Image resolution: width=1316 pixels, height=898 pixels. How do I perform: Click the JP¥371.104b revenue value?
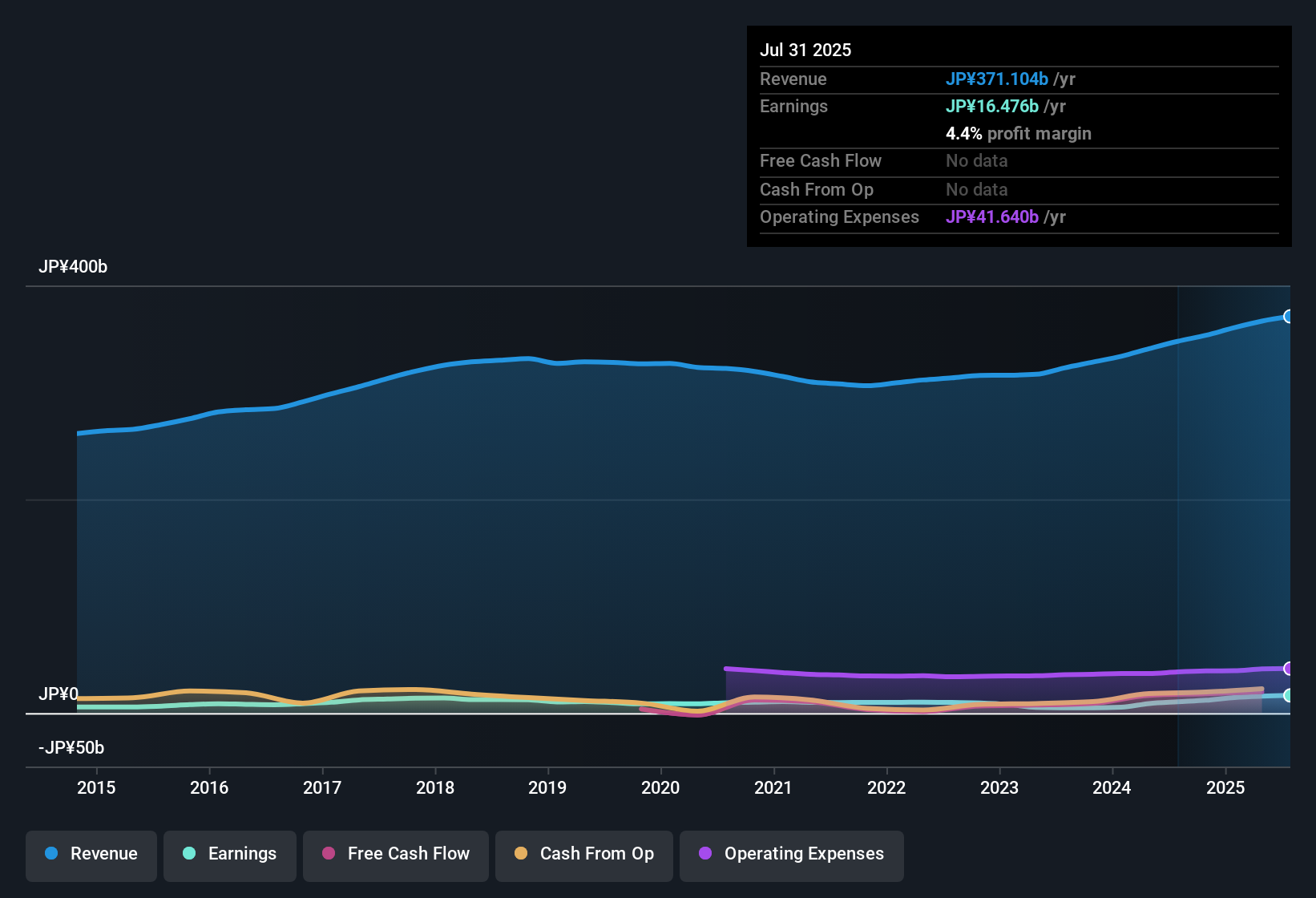[998, 79]
